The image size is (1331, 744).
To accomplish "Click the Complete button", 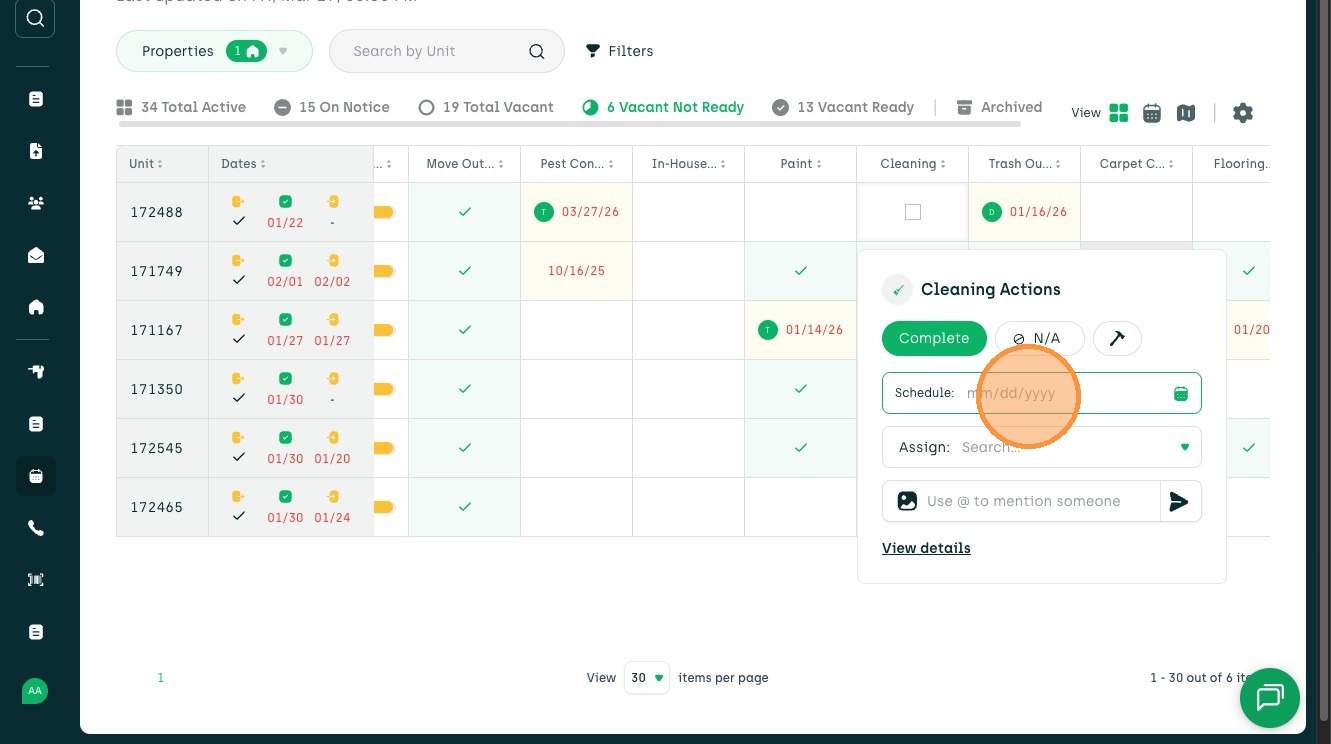I will pyautogui.click(x=933, y=338).
